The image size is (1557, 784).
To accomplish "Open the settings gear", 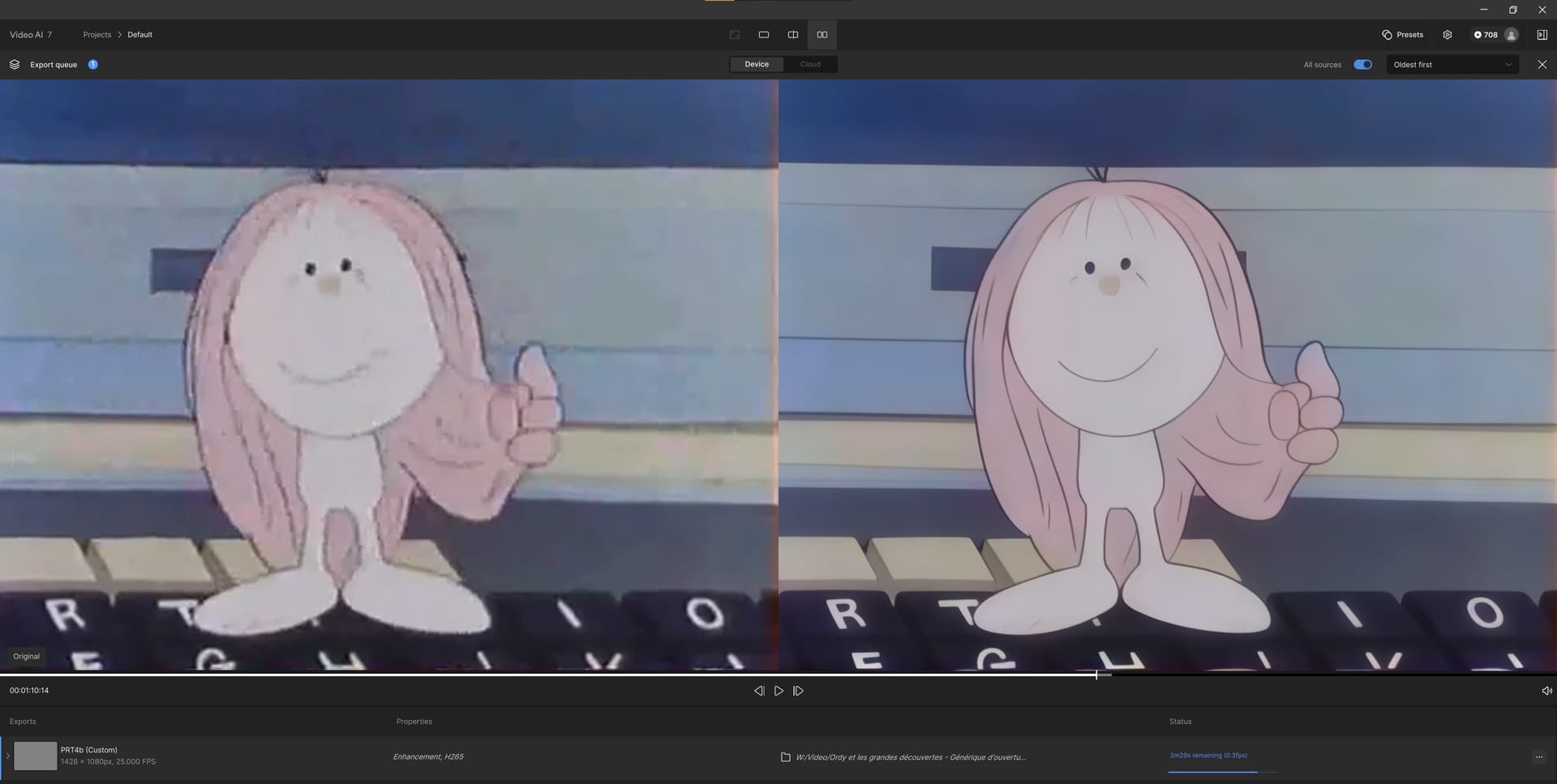I will point(1448,35).
